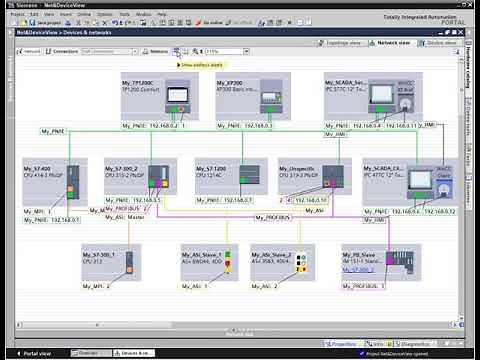Select the My_S7-300_2 CPU device

click(140, 177)
